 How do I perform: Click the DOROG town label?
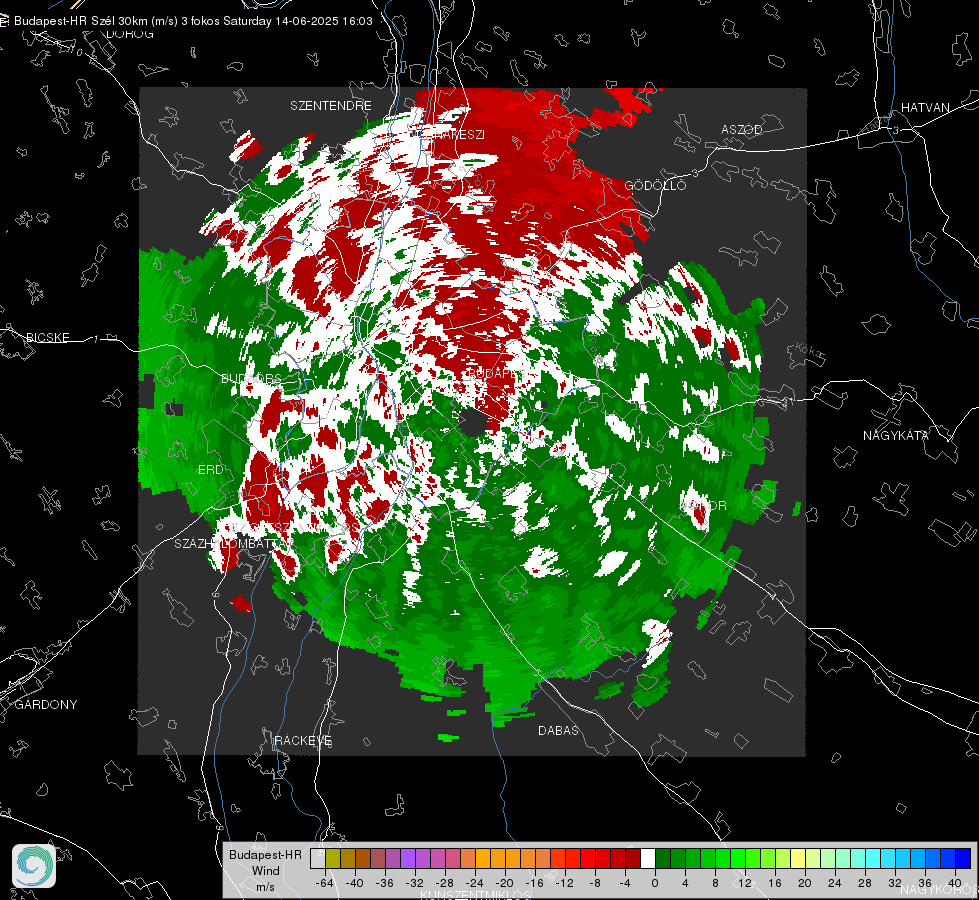pos(130,34)
